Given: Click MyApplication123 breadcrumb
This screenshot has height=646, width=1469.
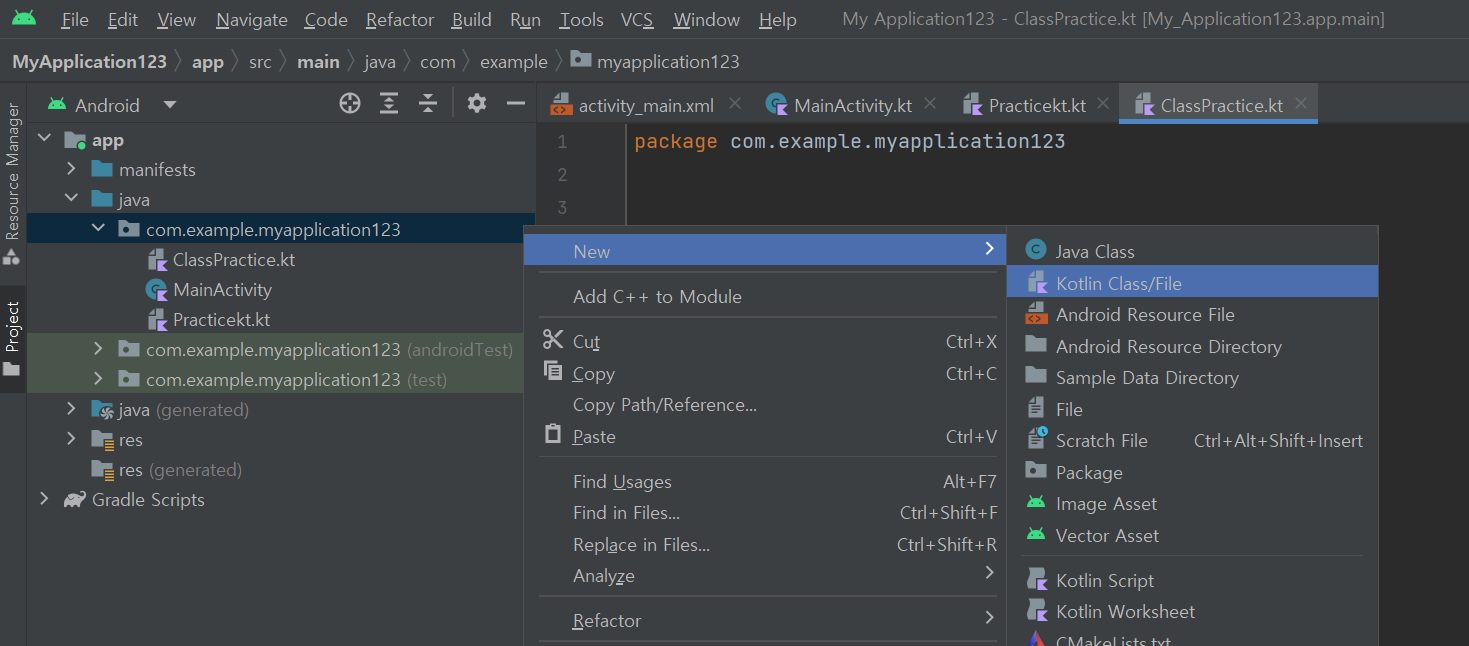Looking at the screenshot, I should point(89,62).
